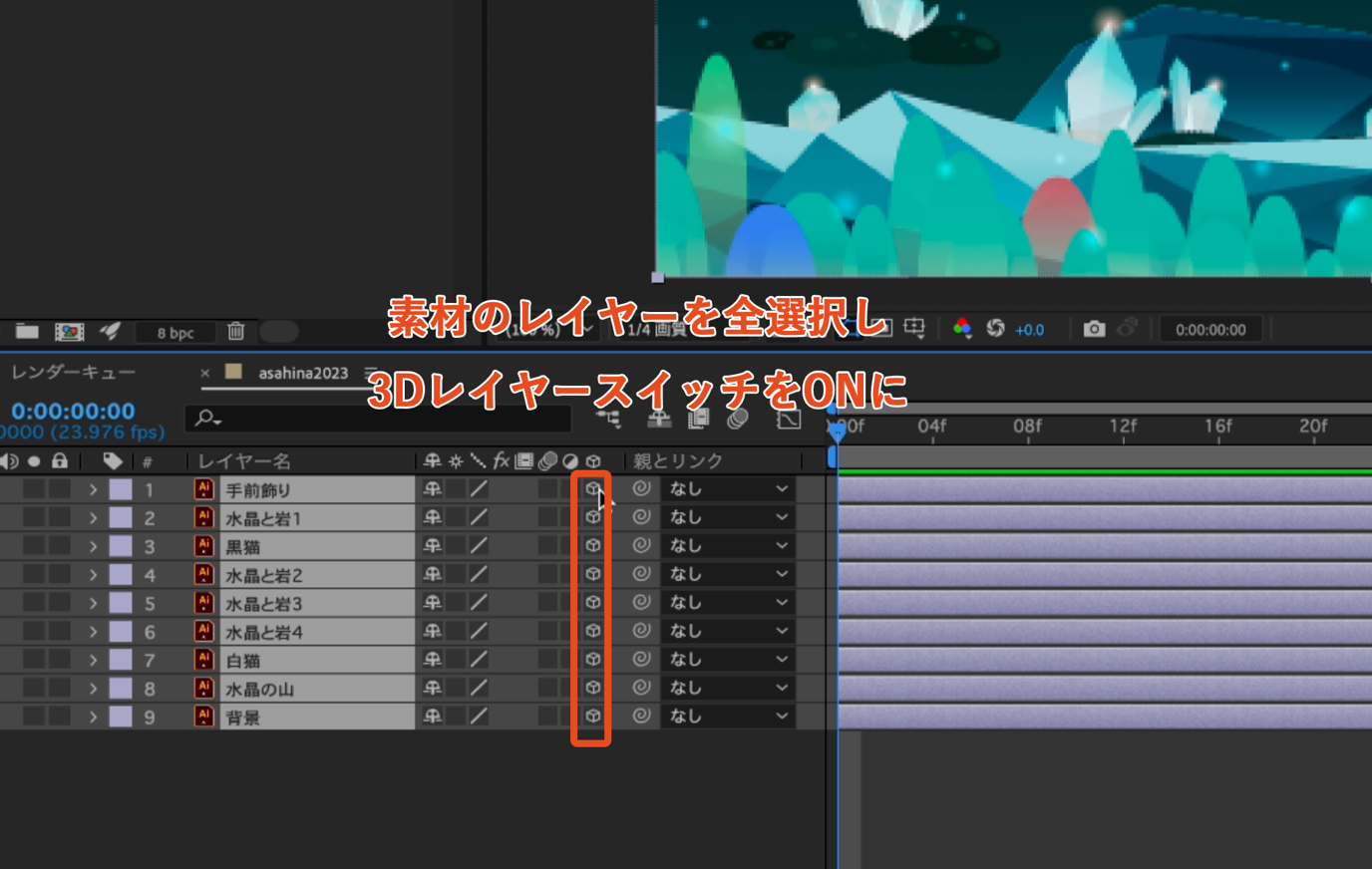Expand the 背景 layer properties
The height and width of the screenshot is (869, 1372).
93,717
